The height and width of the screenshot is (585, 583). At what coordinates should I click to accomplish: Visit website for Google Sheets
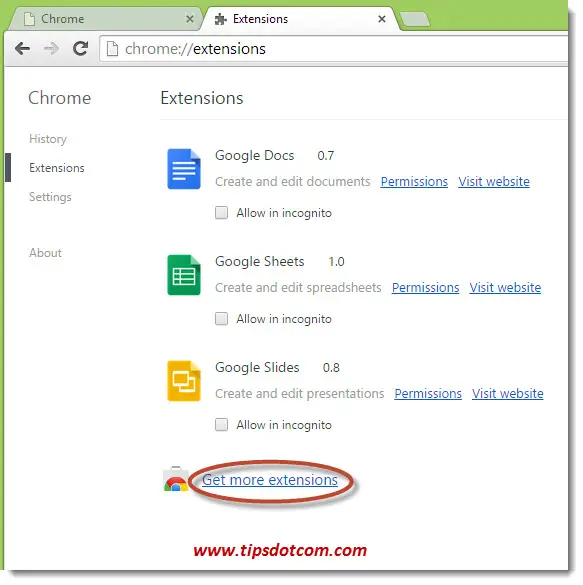click(505, 288)
